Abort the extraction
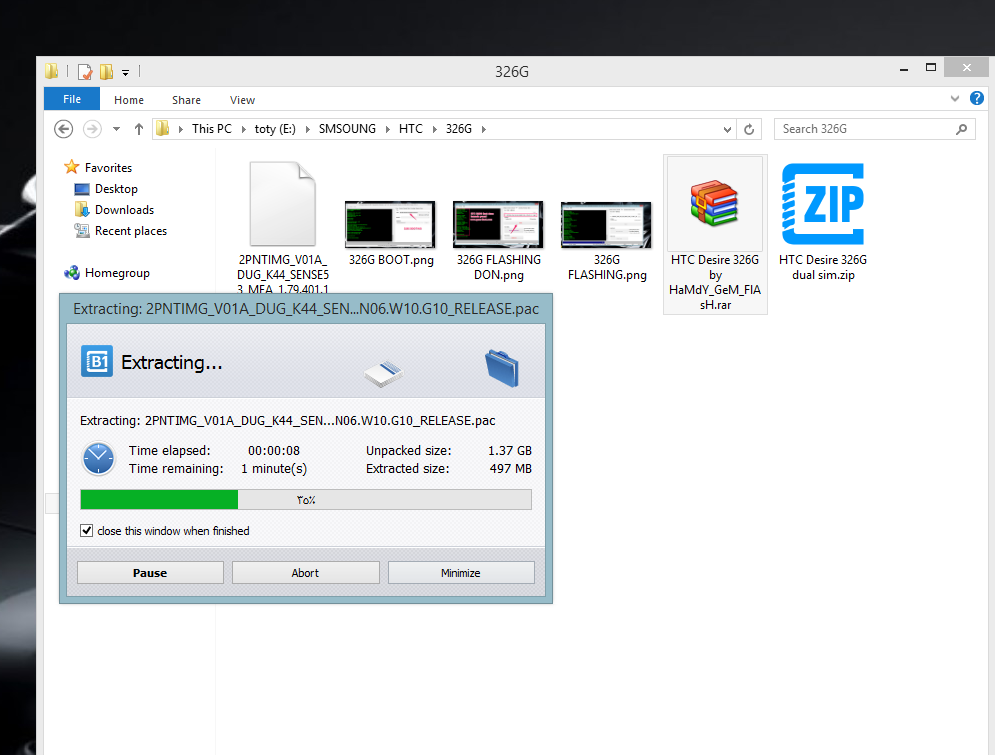Image resolution: width=995 pixels, height=755 pixels. pos(305,572)
